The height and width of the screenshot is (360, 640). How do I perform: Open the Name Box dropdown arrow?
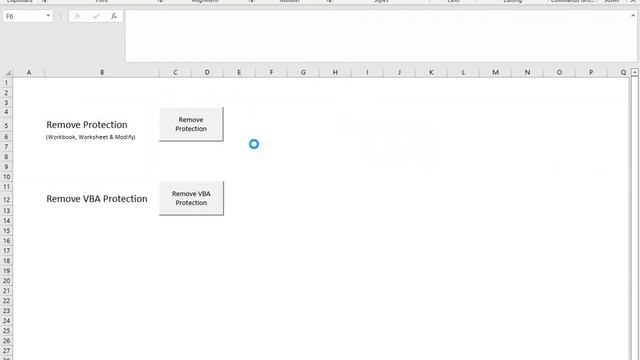(x=48, y=16)
